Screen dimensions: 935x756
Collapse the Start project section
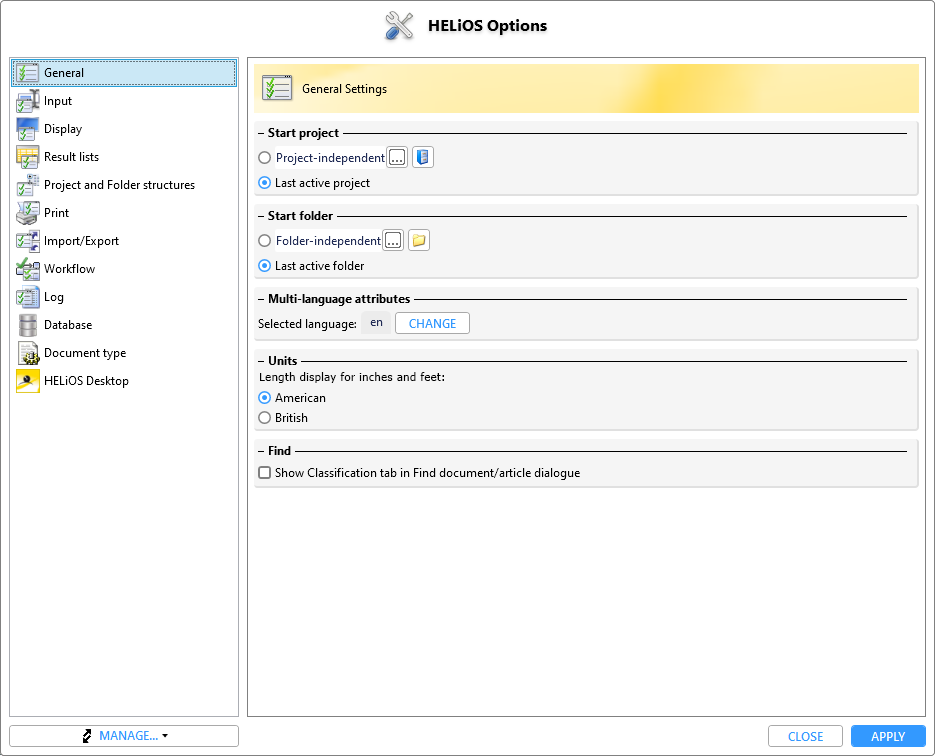(261, 133)
